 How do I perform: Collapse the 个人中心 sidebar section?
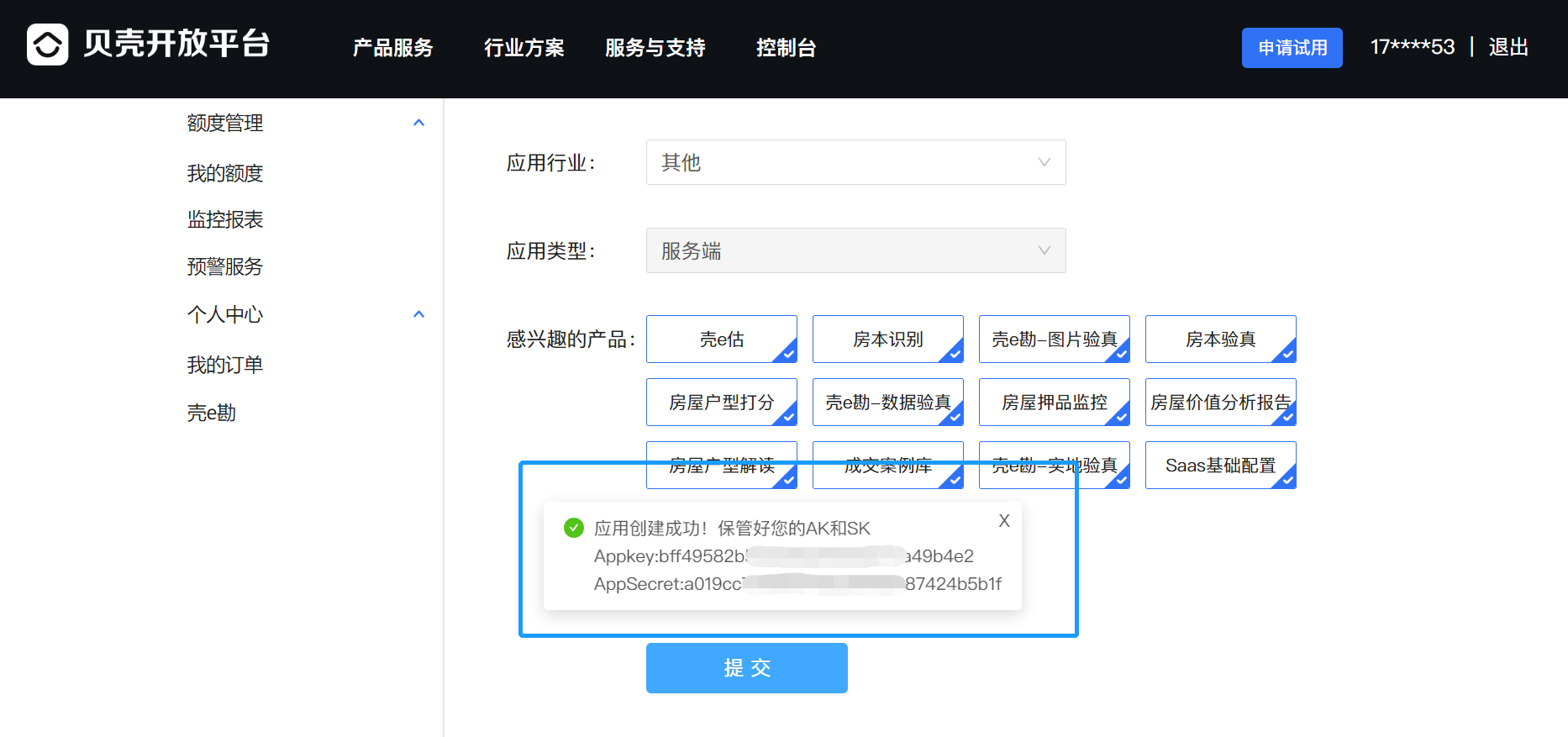(418, 315)
